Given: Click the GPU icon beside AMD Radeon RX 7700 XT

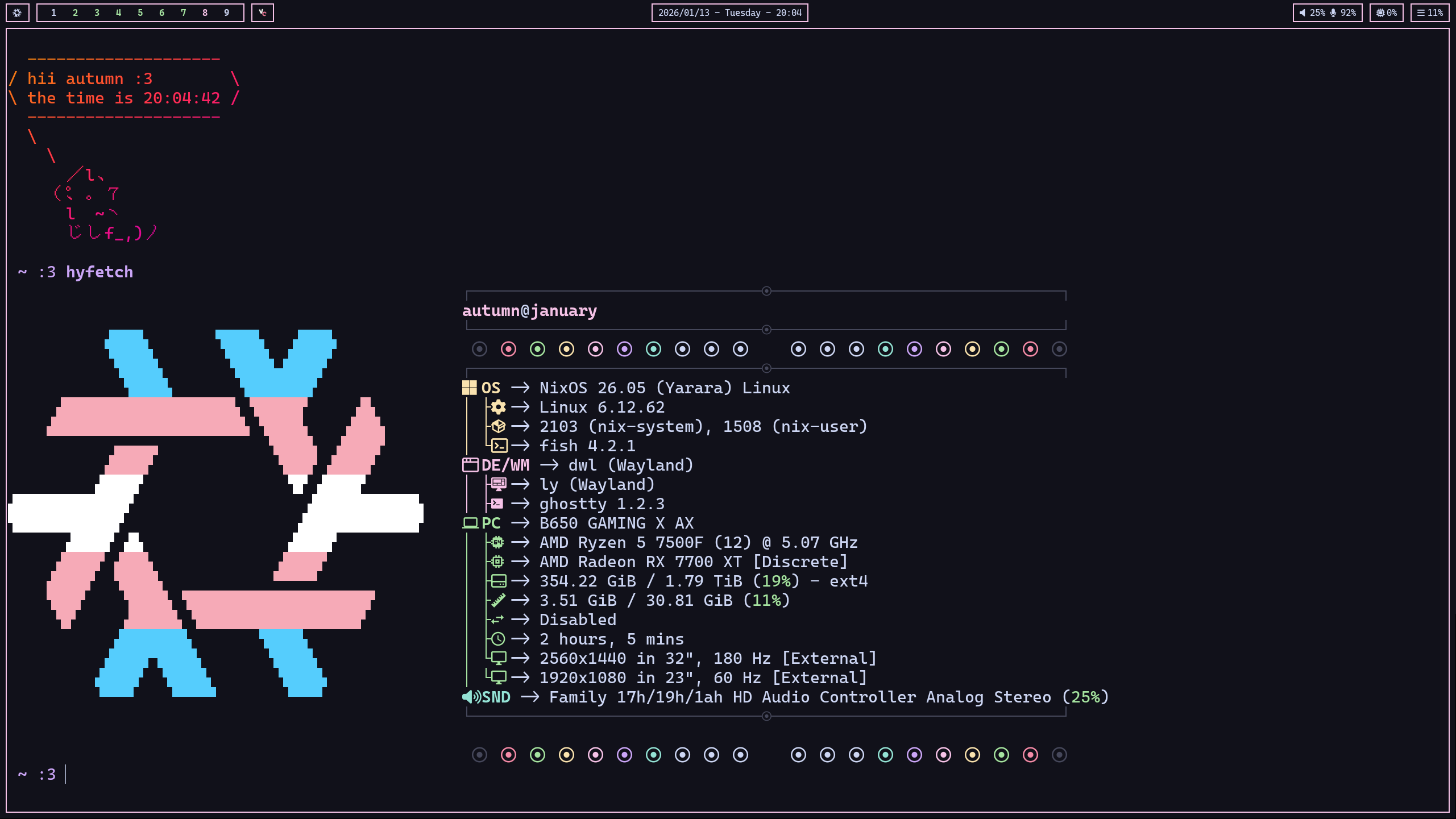Looking at the screenshot, I should point(497,562).
